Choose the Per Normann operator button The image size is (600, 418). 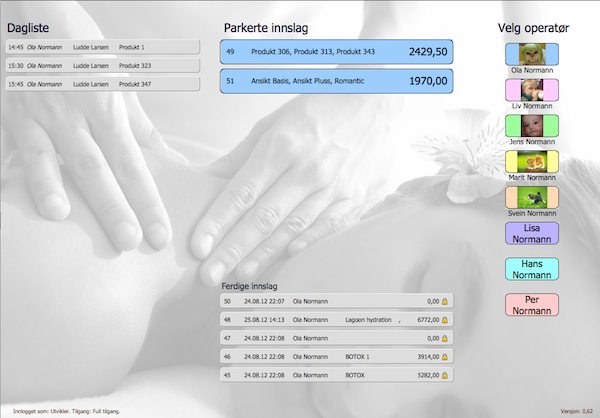(531, 305)
